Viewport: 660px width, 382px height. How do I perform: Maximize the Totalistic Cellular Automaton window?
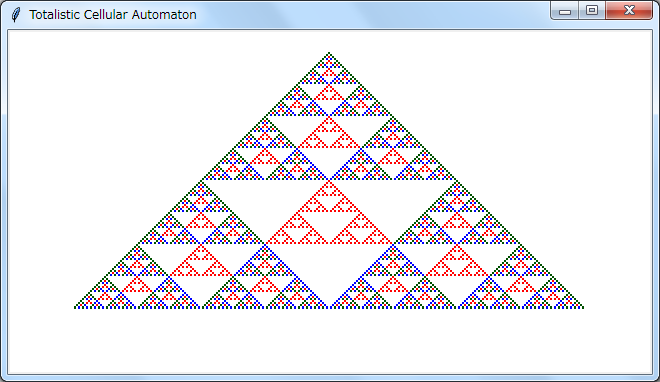pyautogui.click(x=592, y=11)
